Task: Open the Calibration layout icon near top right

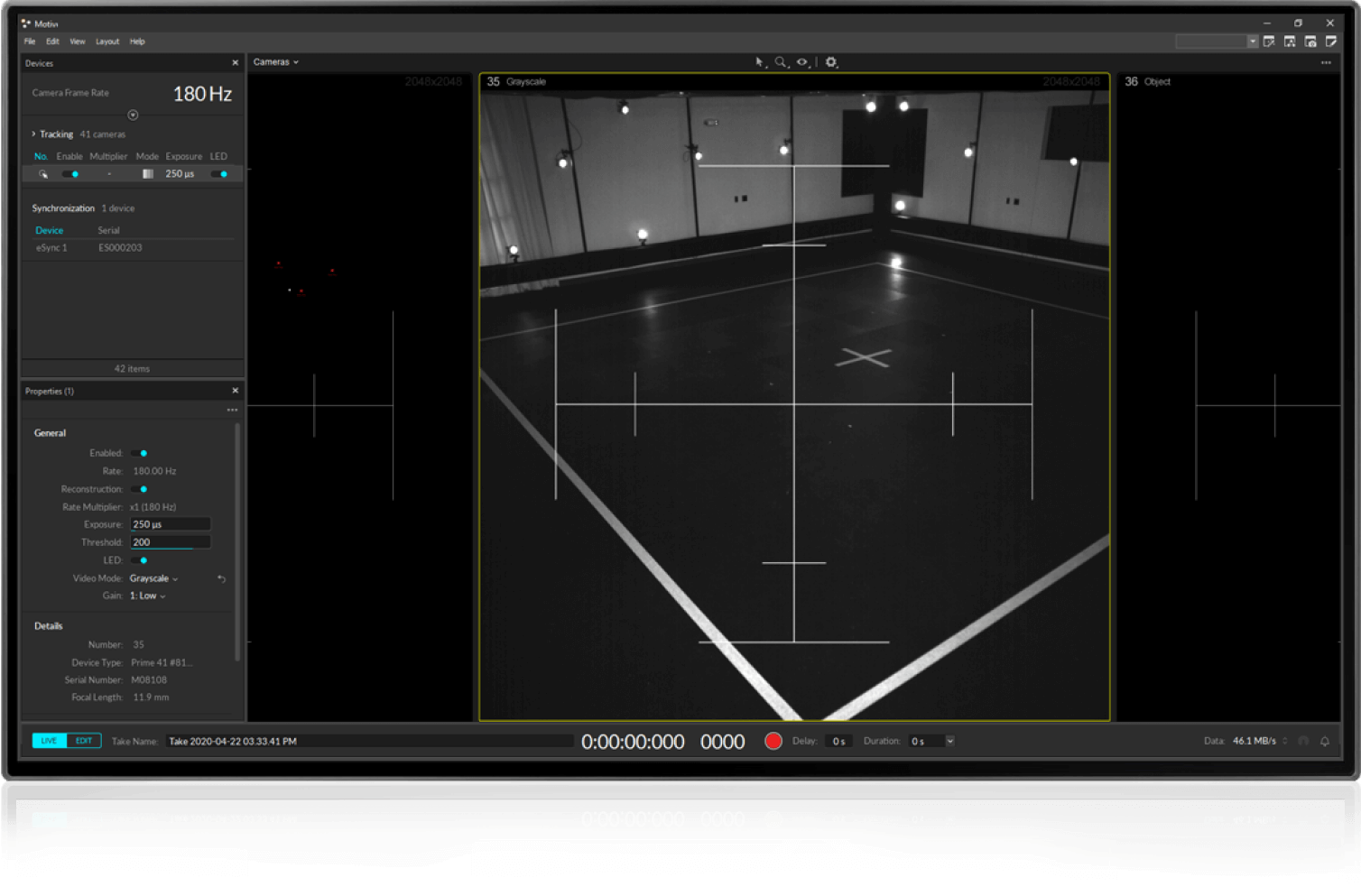Action: 1269,41
